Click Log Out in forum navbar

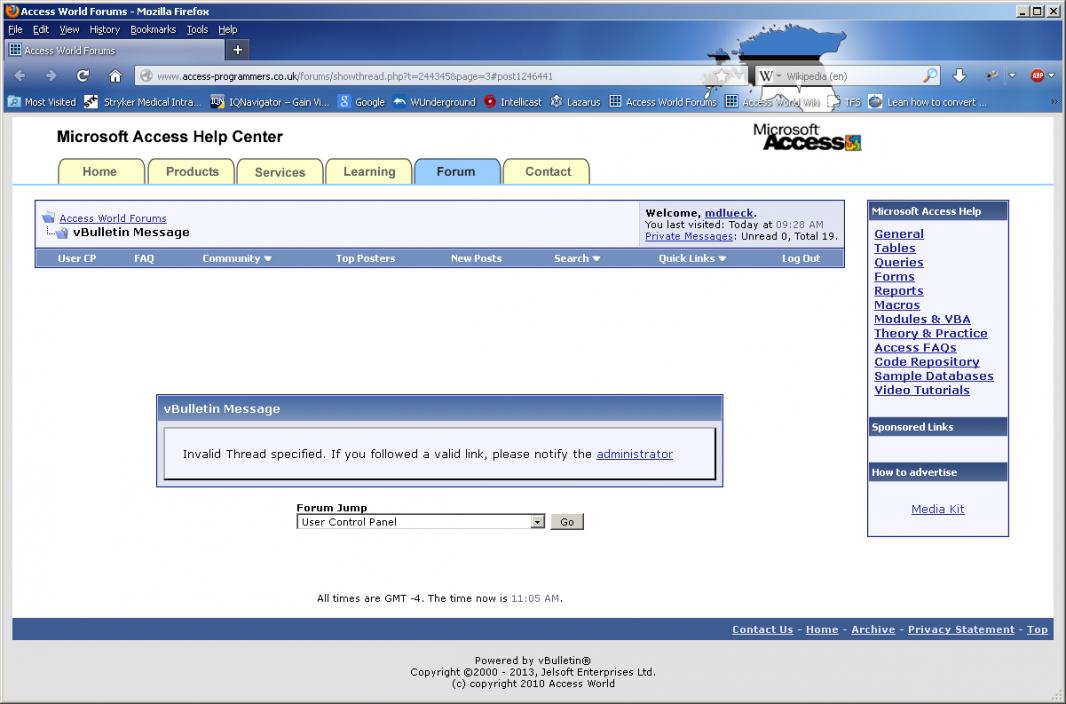(801, 258)
